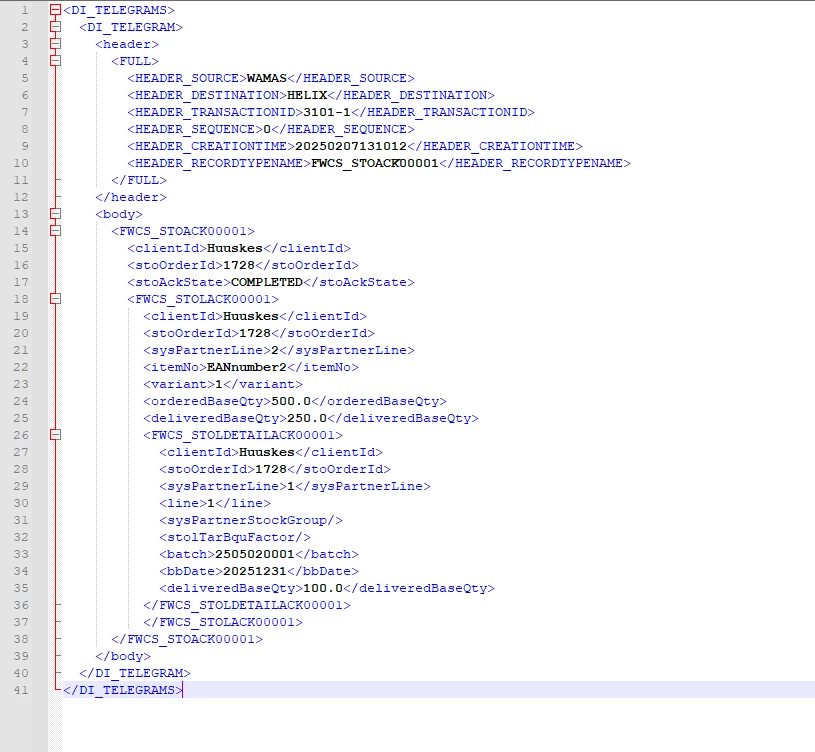Collapse the body element fold marker
The height and width of the screenshot is (752, 815).
[x=55, y=214]
